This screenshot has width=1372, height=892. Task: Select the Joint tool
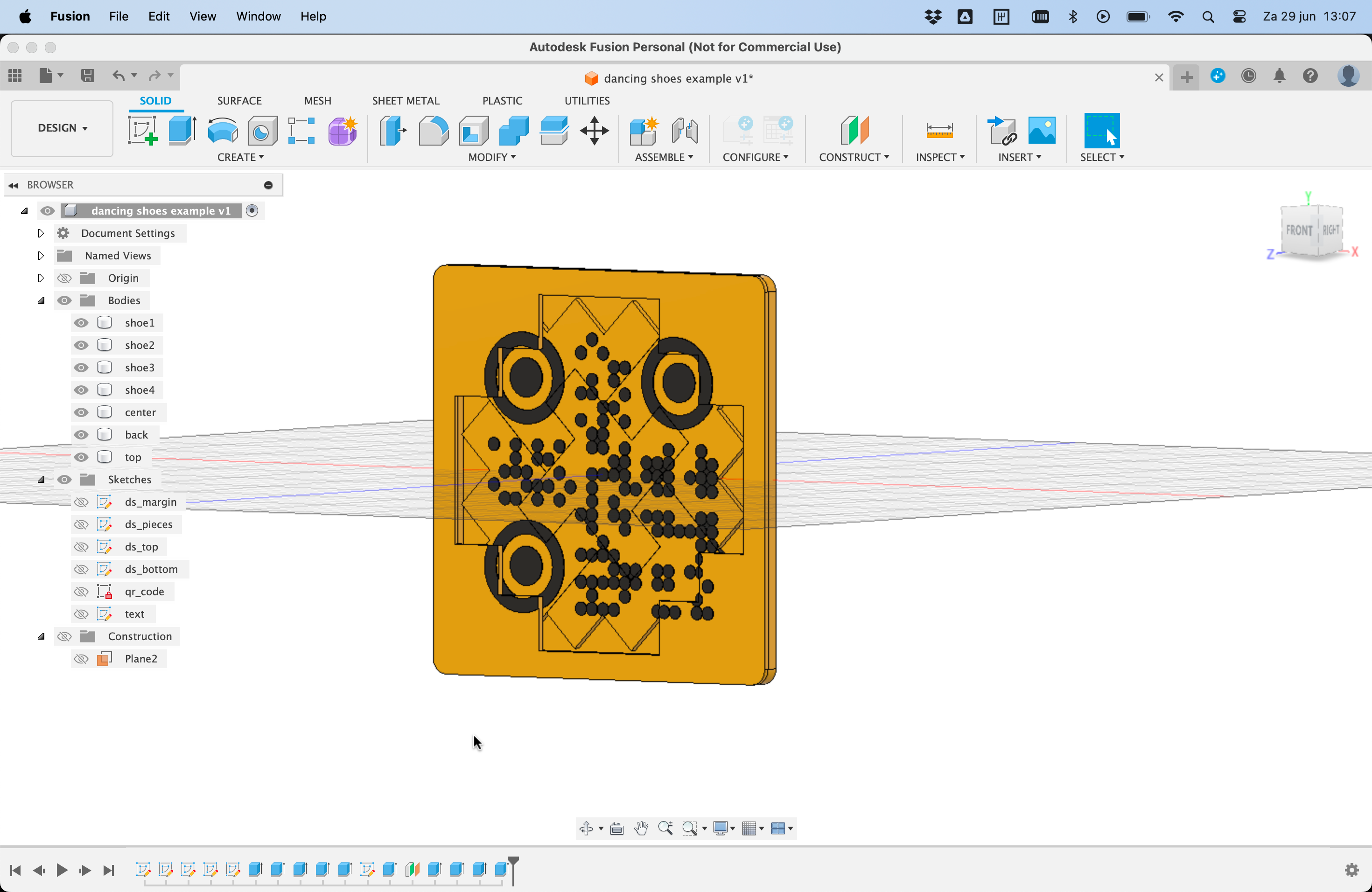[x=684, y=130]
